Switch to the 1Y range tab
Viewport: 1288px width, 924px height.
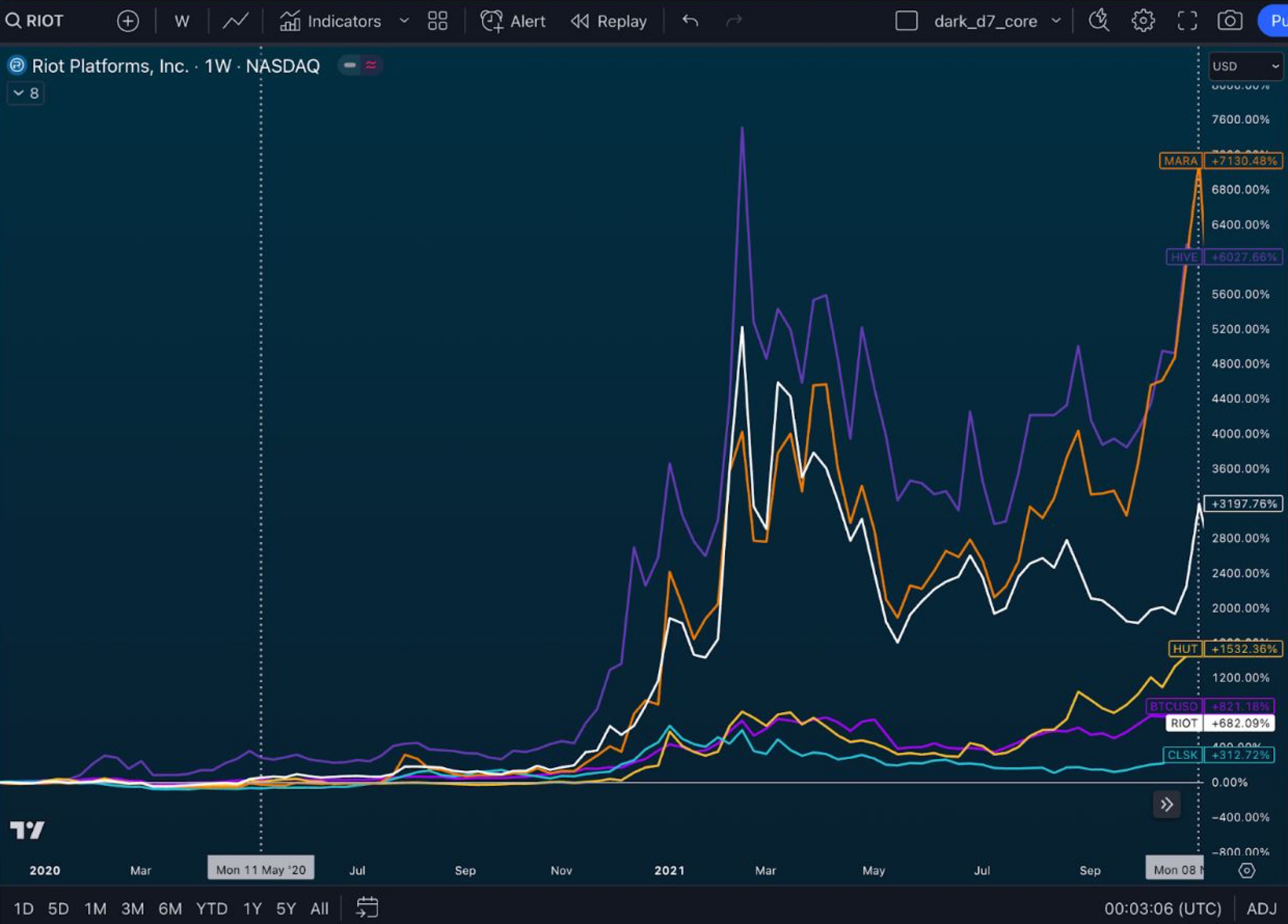pyautogui.click(x=252, y=908)
